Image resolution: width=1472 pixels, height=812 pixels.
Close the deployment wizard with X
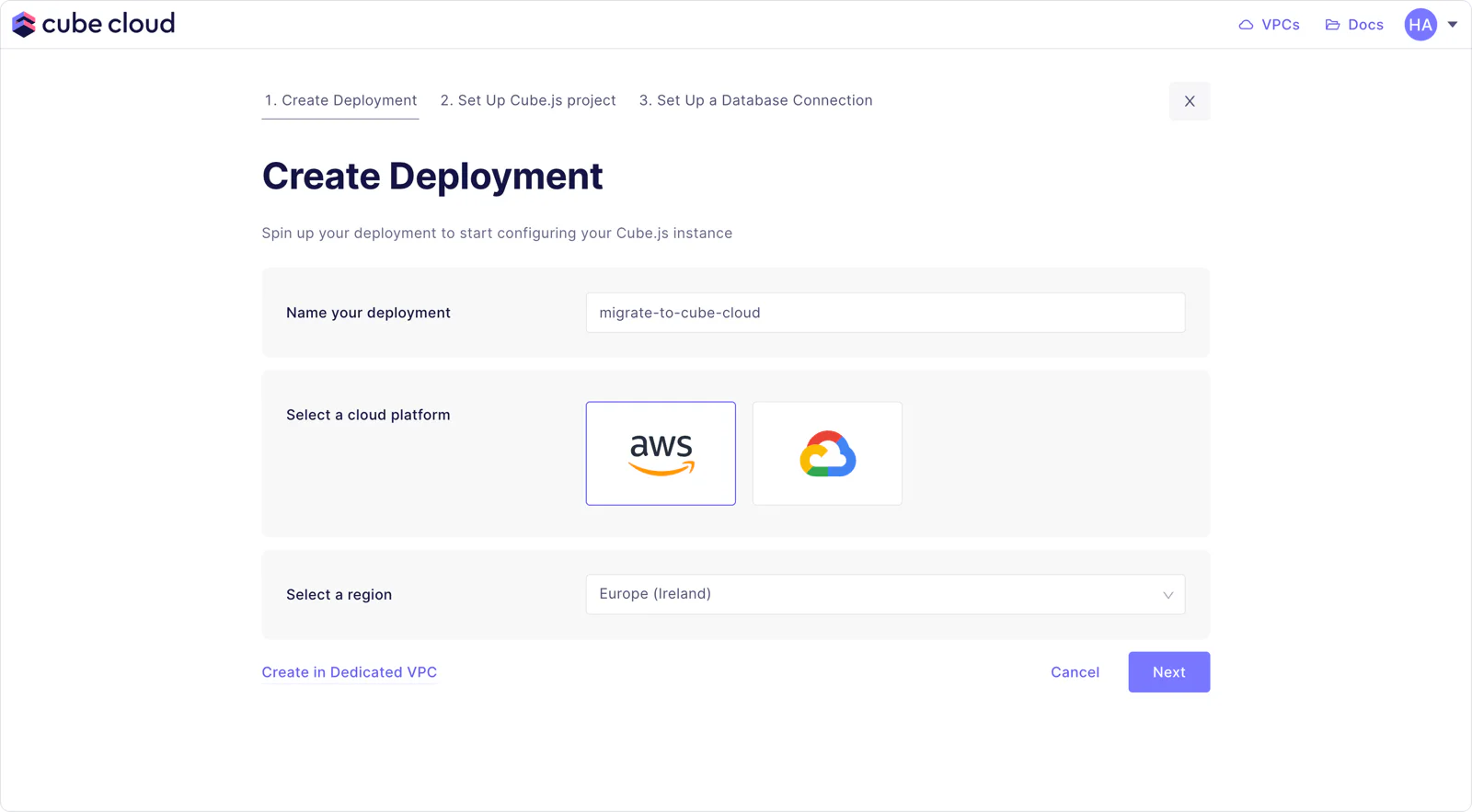[x=1190, y=101]
